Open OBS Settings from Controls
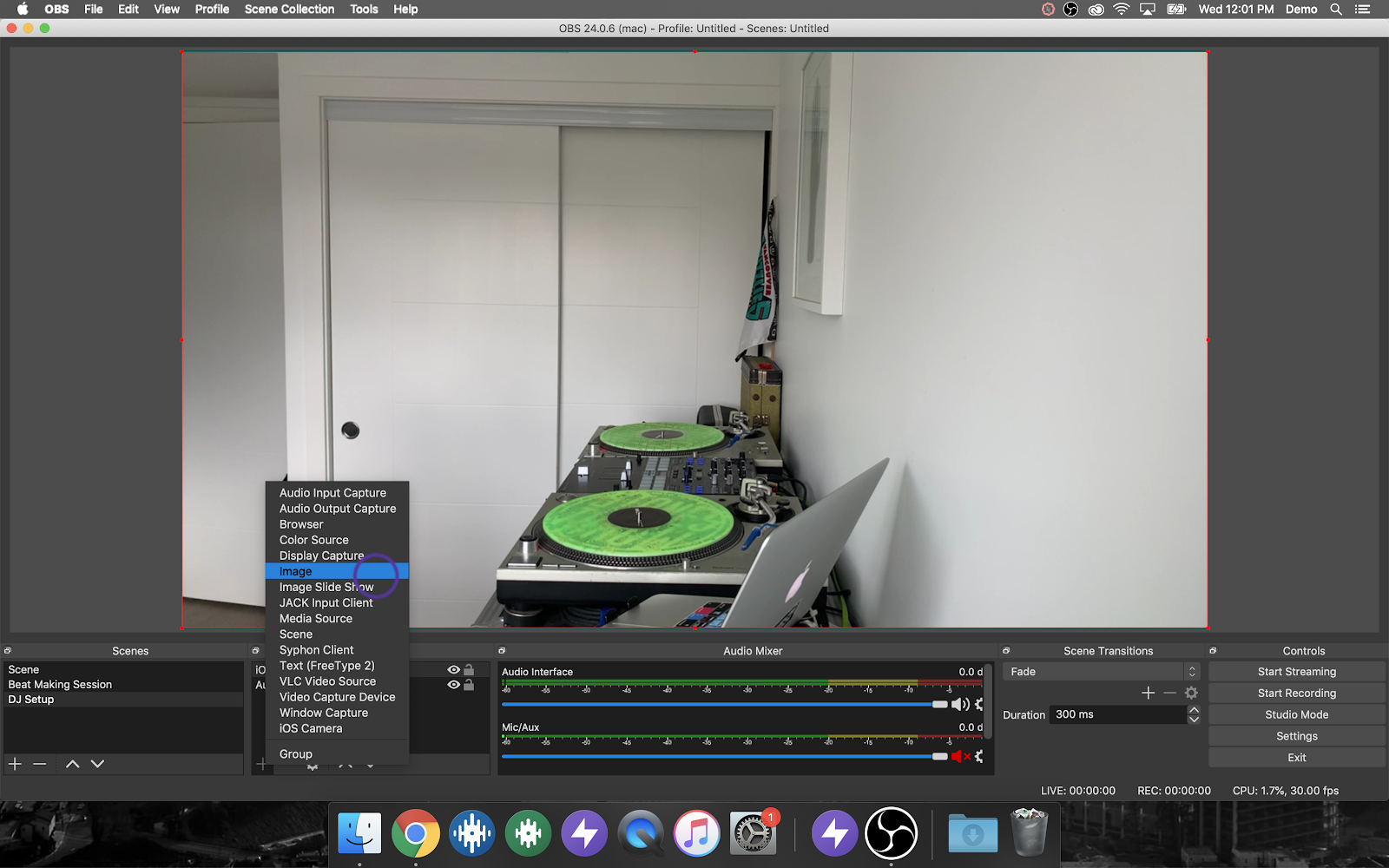 [x=1297, y=736]
